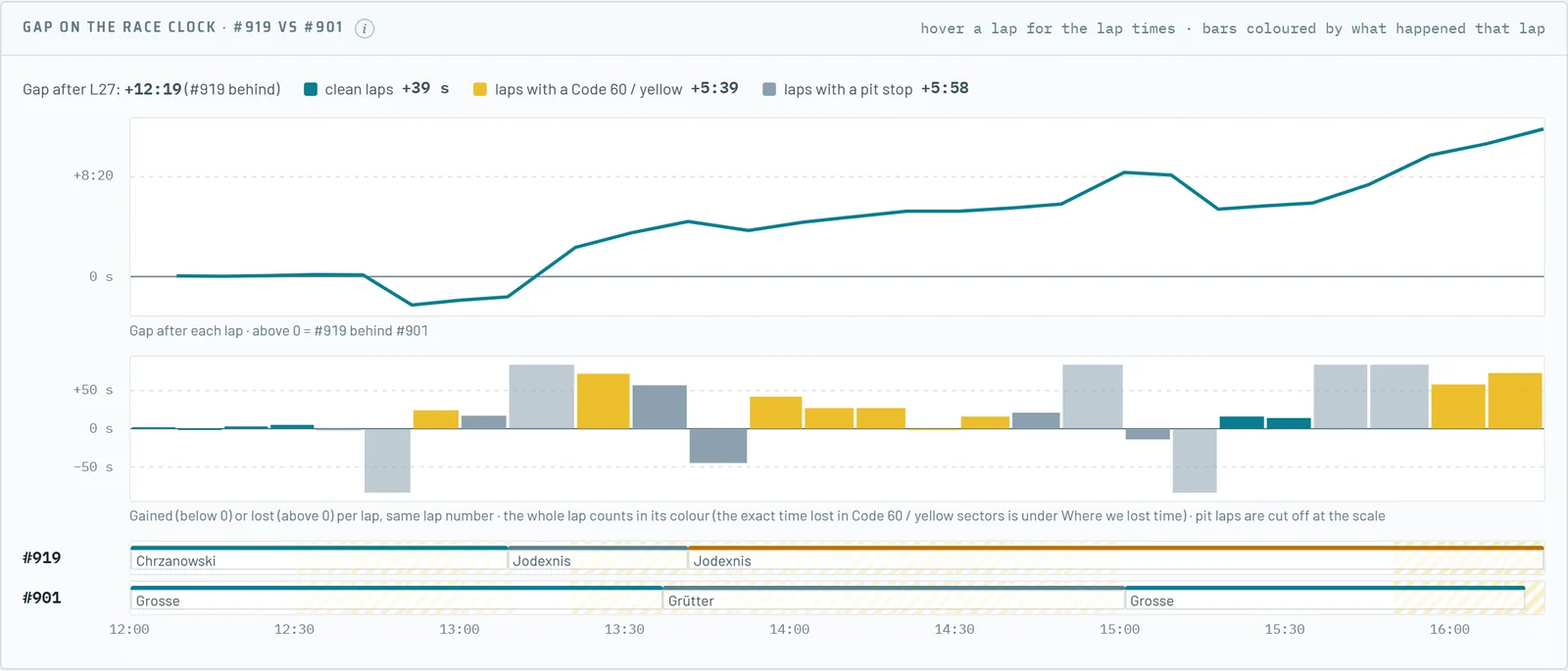Click the yellow Code 60 legend swatch
This screenshot has width=1568, height=671.
click(480, 89)
